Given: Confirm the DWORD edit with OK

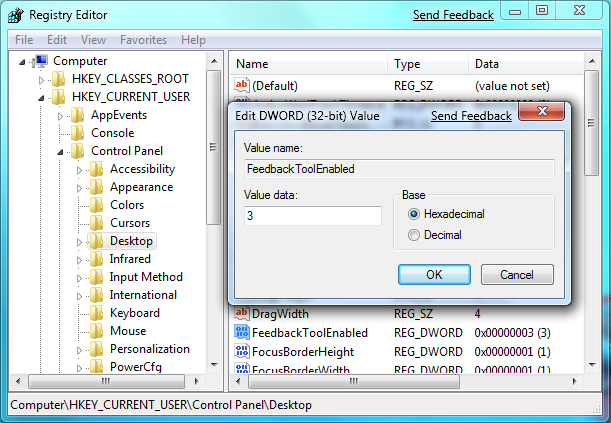Looking at the screenshot, I should click(x=434, y=275).
